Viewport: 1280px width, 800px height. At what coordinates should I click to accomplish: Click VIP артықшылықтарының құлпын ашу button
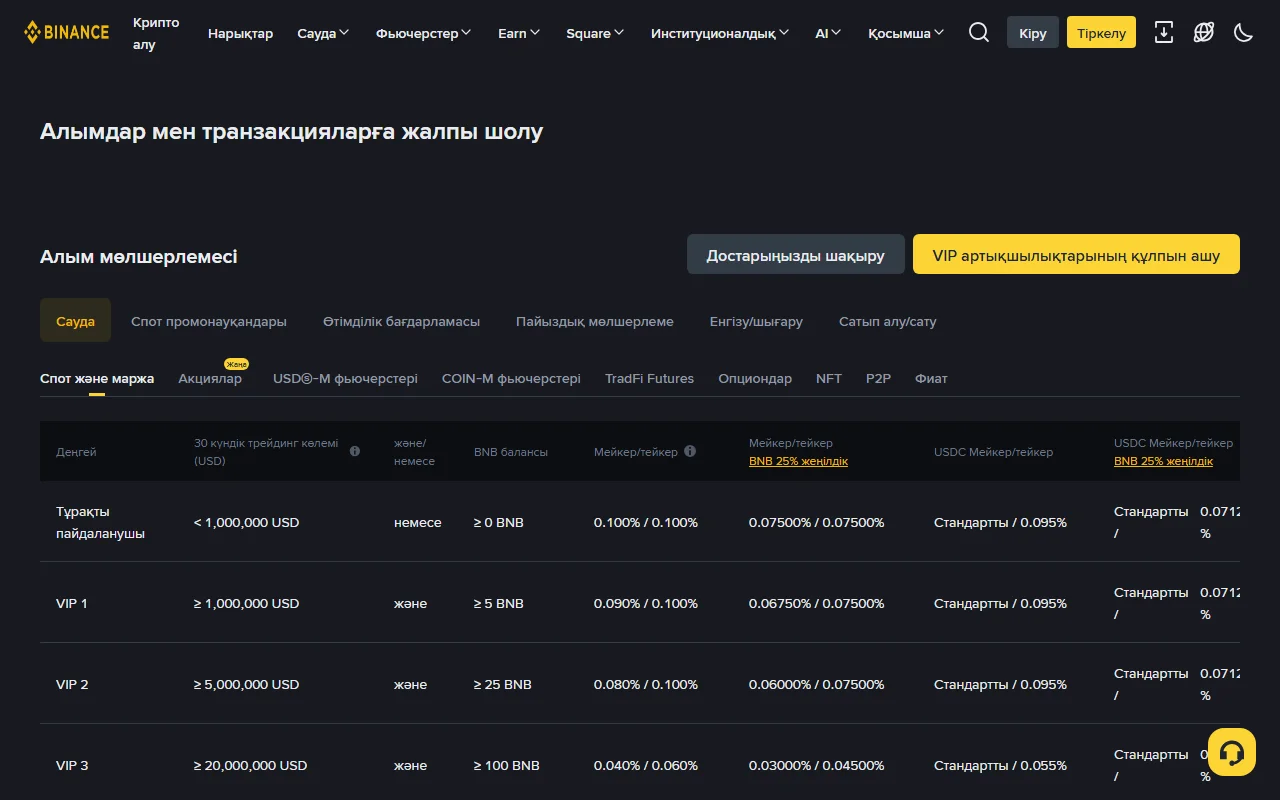point(1076,254)
